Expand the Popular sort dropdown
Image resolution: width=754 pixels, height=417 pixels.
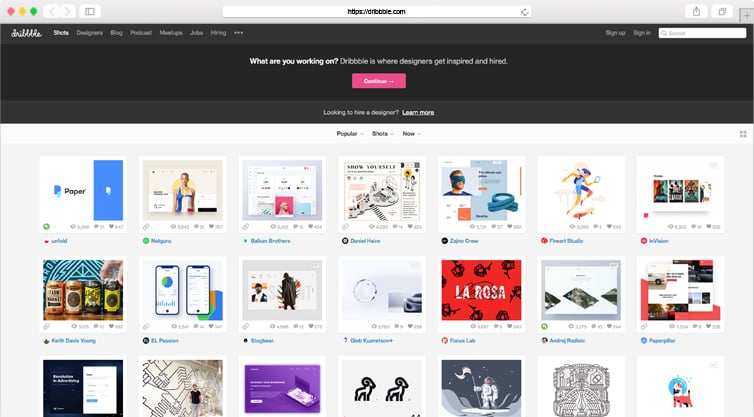(x=349, y=133)
